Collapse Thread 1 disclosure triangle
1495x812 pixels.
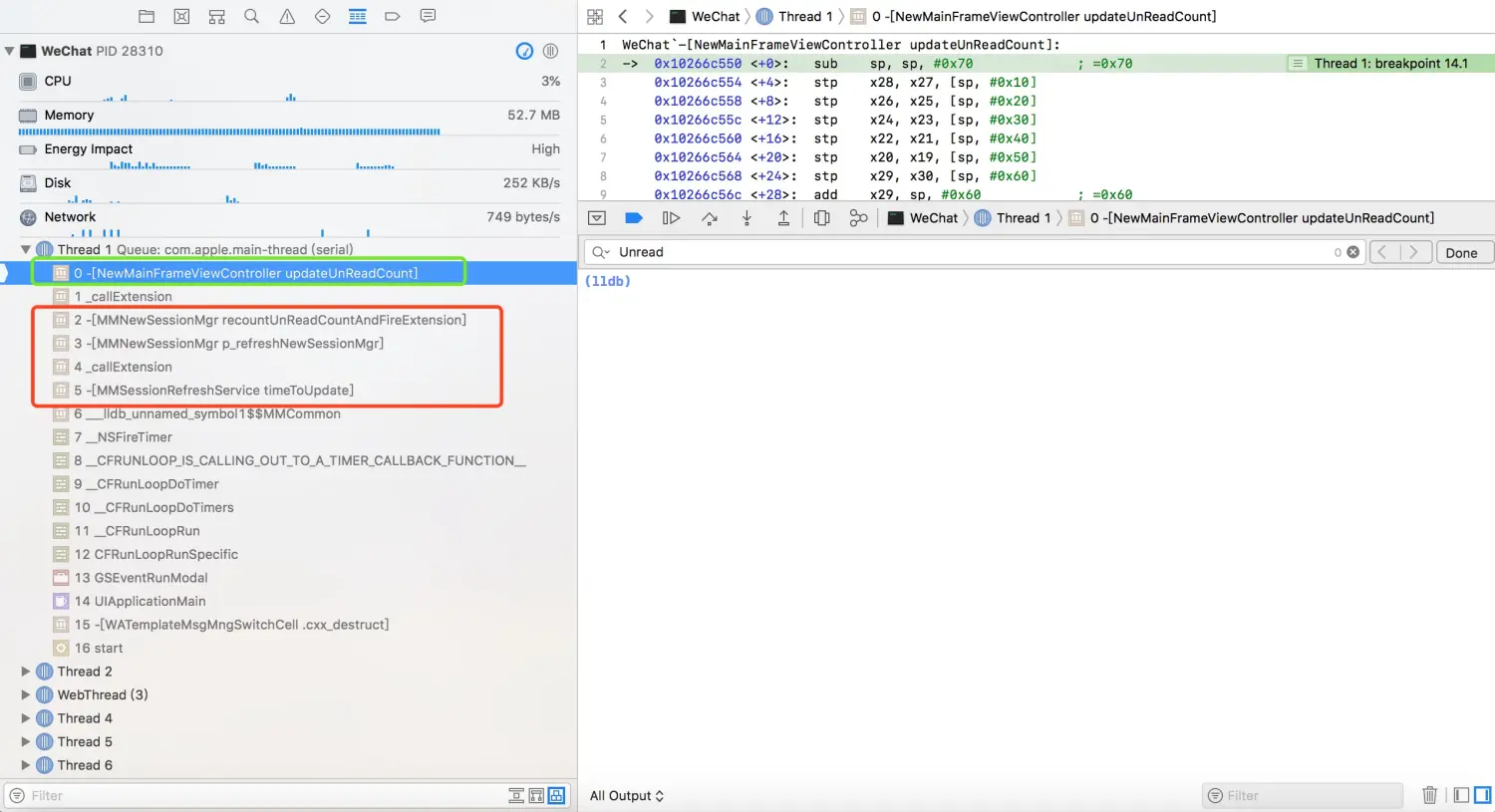tap(26, 249)
